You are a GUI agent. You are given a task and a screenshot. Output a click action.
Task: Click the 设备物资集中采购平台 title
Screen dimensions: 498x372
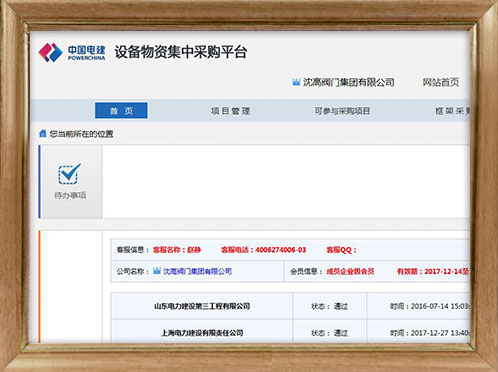click(181, 52)
